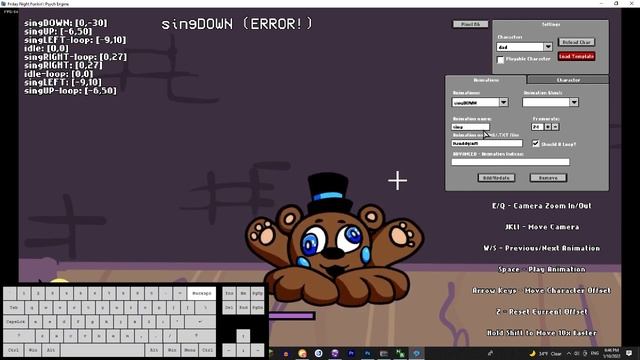Screen dimensions: 640x360
Task: Click the 'Space - Play Animation' hint
Action: (x=542, y=269)
